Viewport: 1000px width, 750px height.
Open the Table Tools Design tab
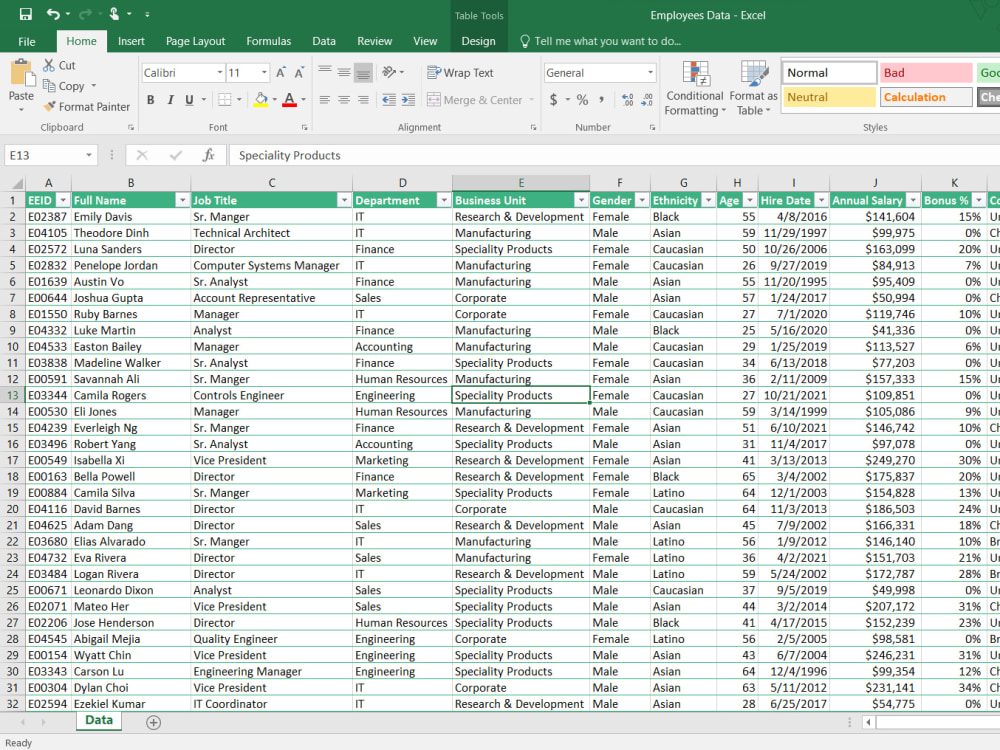click(478, 41)
